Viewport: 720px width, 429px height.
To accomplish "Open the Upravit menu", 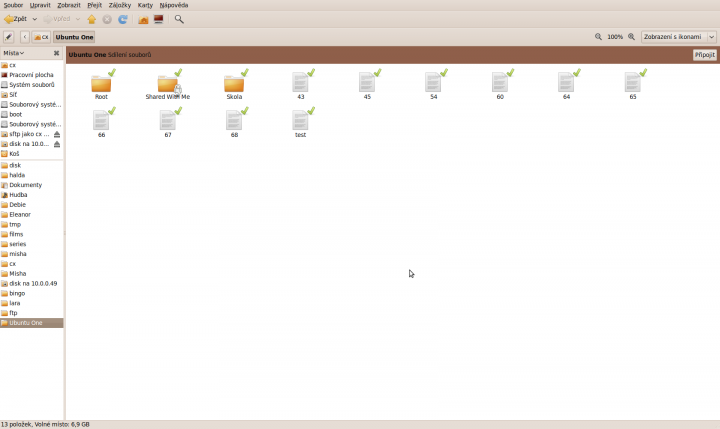I will pos(40,5).
